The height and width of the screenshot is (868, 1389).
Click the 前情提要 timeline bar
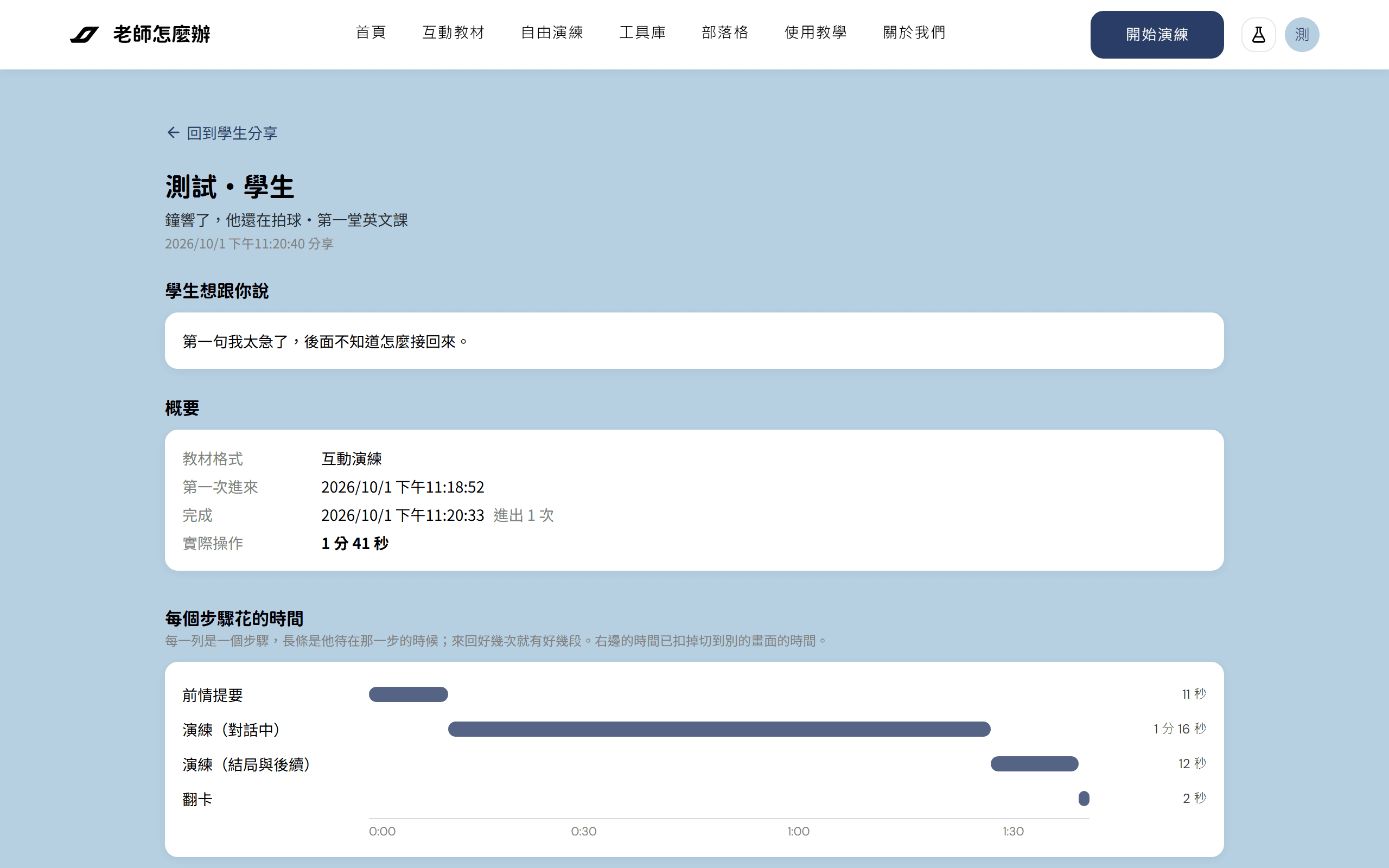coord(408,694)
